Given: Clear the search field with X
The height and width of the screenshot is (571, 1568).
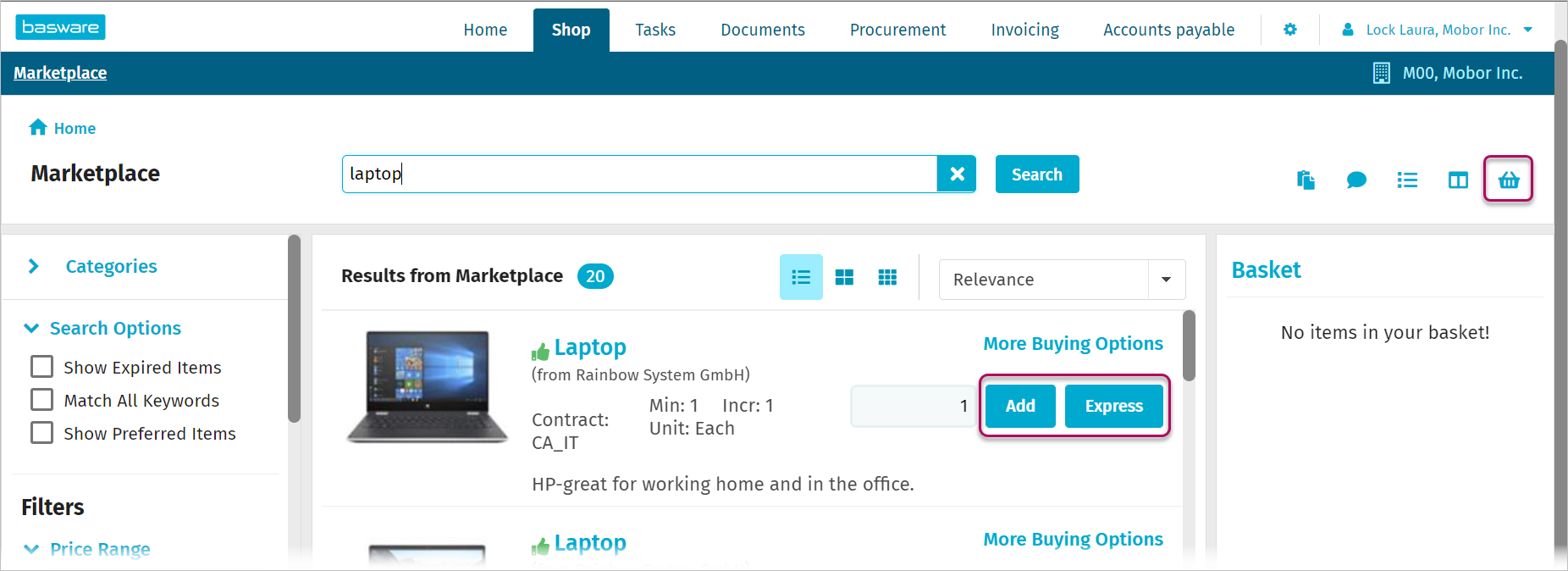Looking at the screenshot, I should pyautogui.click(x=957, y=174).
